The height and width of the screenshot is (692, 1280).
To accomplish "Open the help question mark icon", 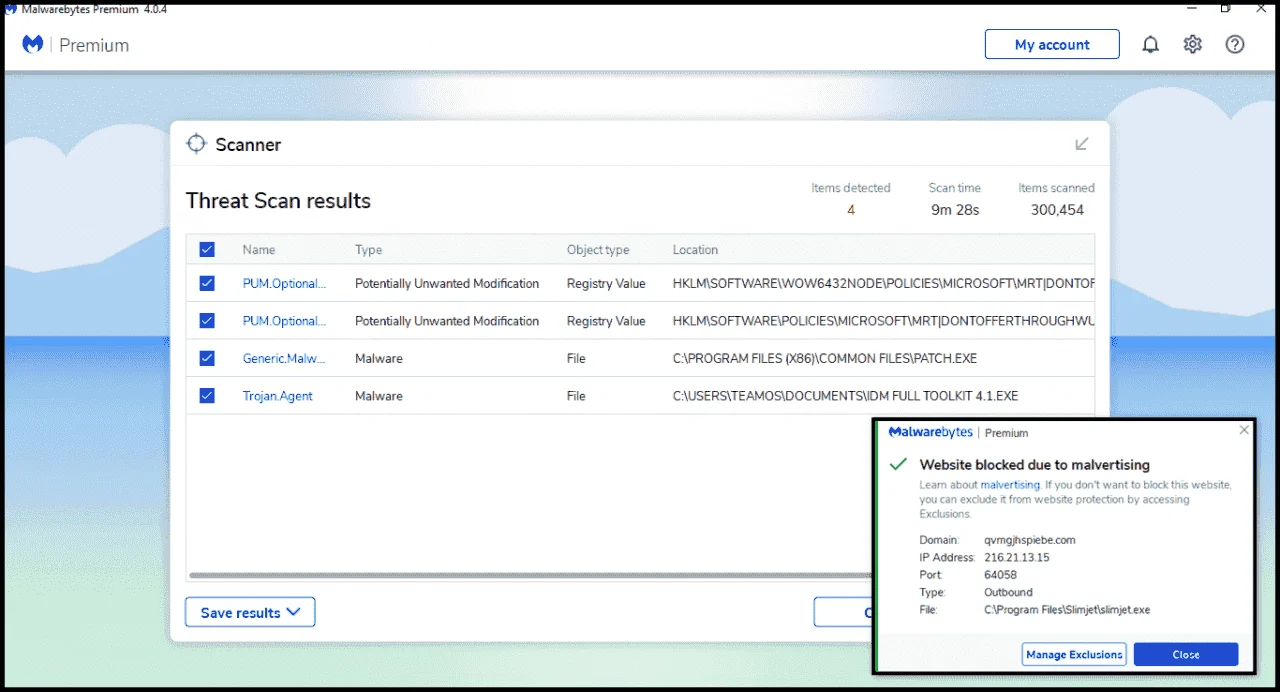I will pos(1235,44).
